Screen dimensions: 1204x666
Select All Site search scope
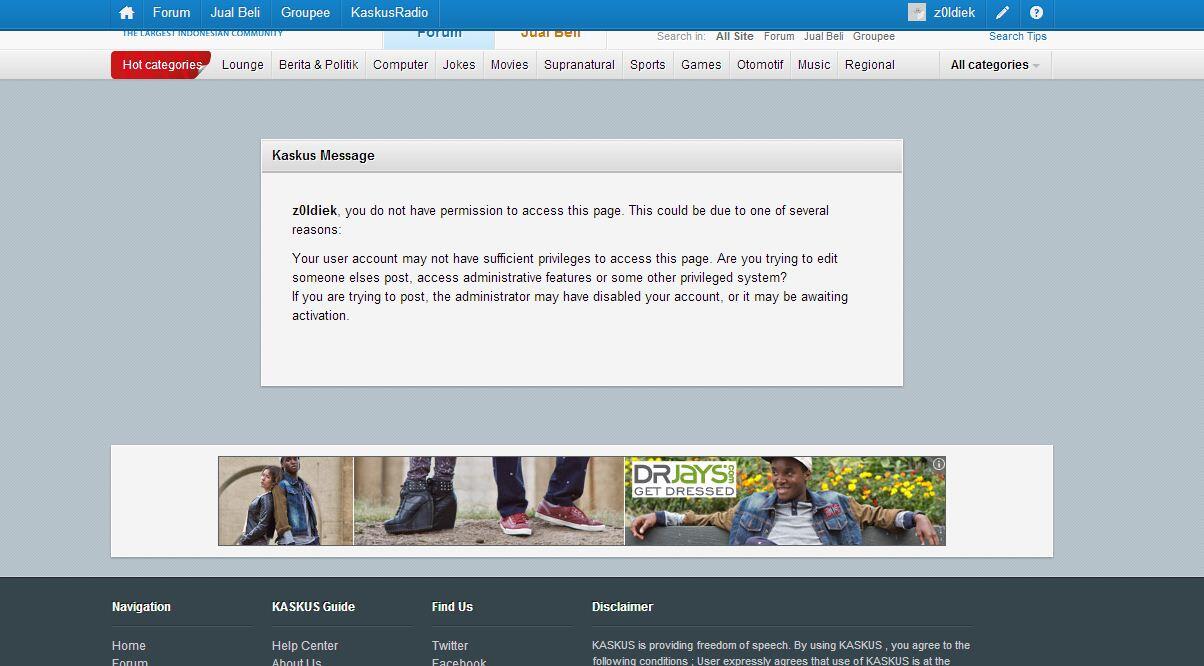pos(734,36)
